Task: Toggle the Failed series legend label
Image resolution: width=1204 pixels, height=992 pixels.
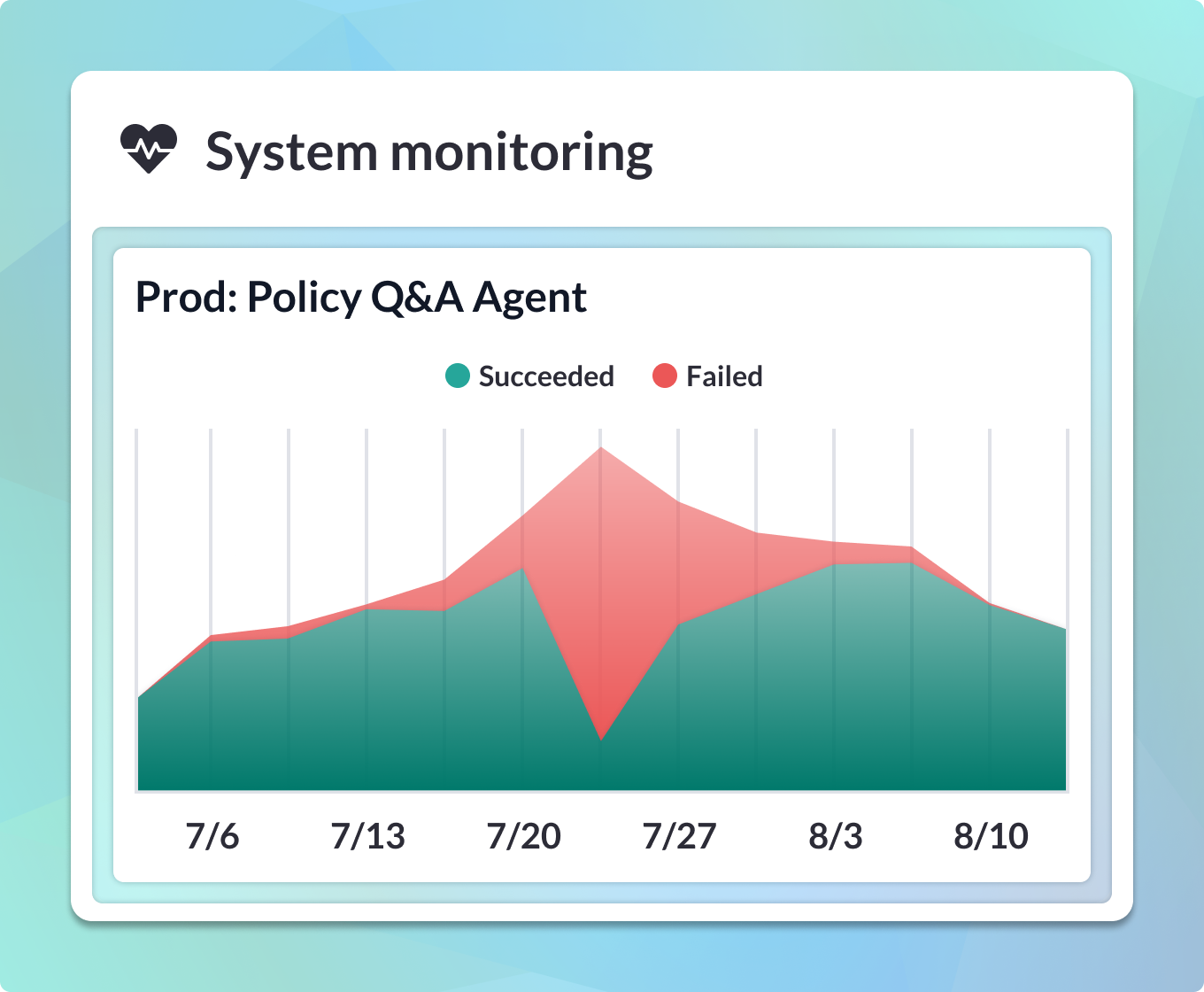Action: [724, 376]
